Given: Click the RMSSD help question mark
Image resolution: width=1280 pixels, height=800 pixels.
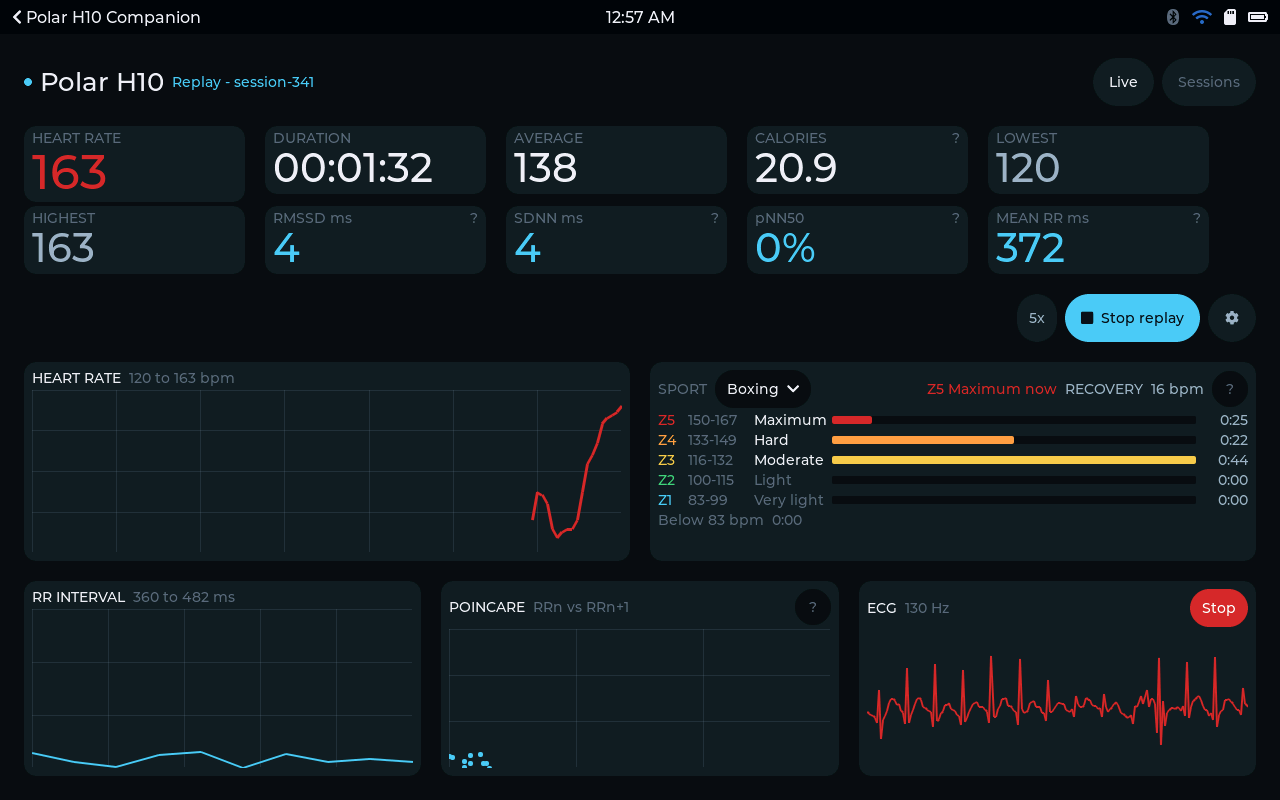Looking at the screenshot, I should 474,218.
